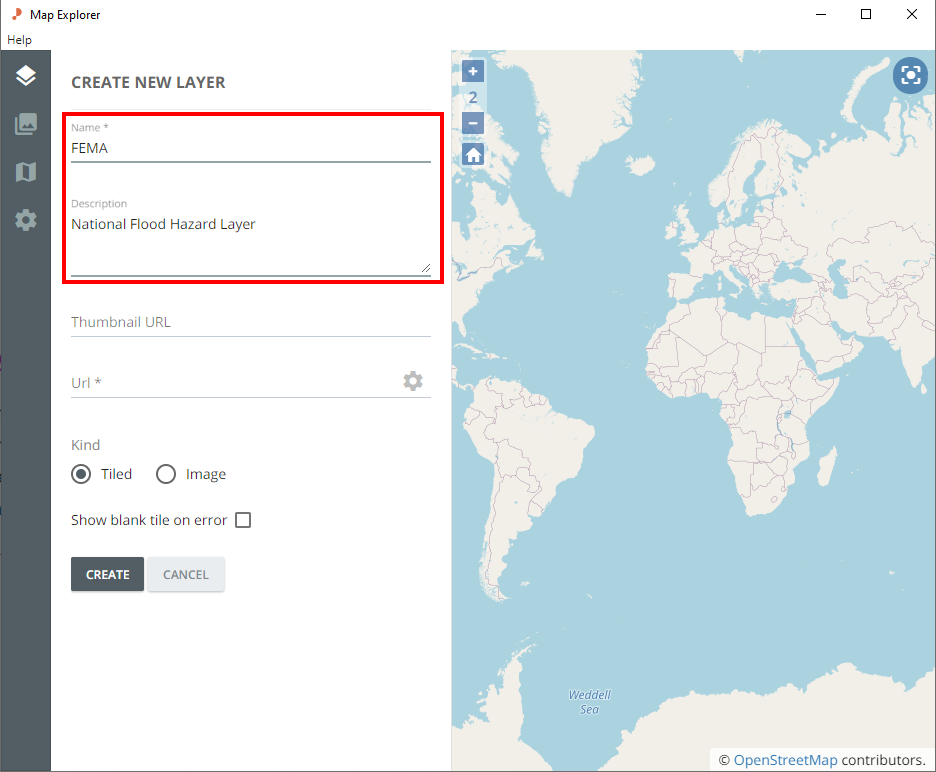The image size is (936, 772).
Task: Maximize the Map Explorer window
Action: (866, 14)
